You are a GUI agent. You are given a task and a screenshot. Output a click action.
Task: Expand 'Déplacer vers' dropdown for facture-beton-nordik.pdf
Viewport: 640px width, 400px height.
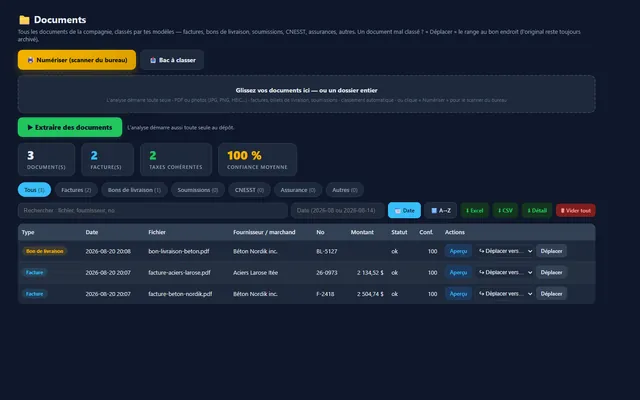coord(505,293)
